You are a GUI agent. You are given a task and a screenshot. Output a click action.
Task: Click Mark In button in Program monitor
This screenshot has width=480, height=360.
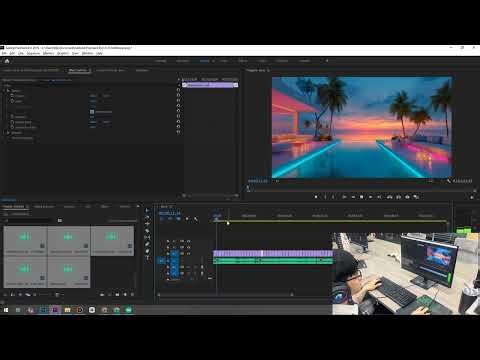click(x=325, y=197)
